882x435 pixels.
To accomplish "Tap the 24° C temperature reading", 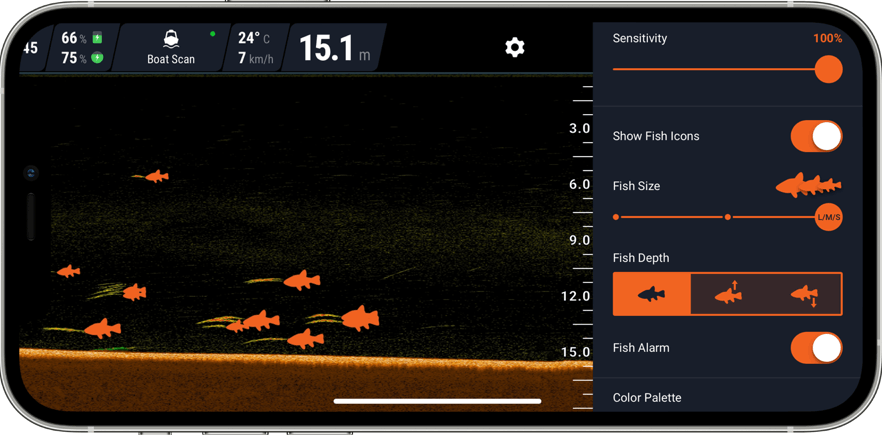I will tap(254, 38).
